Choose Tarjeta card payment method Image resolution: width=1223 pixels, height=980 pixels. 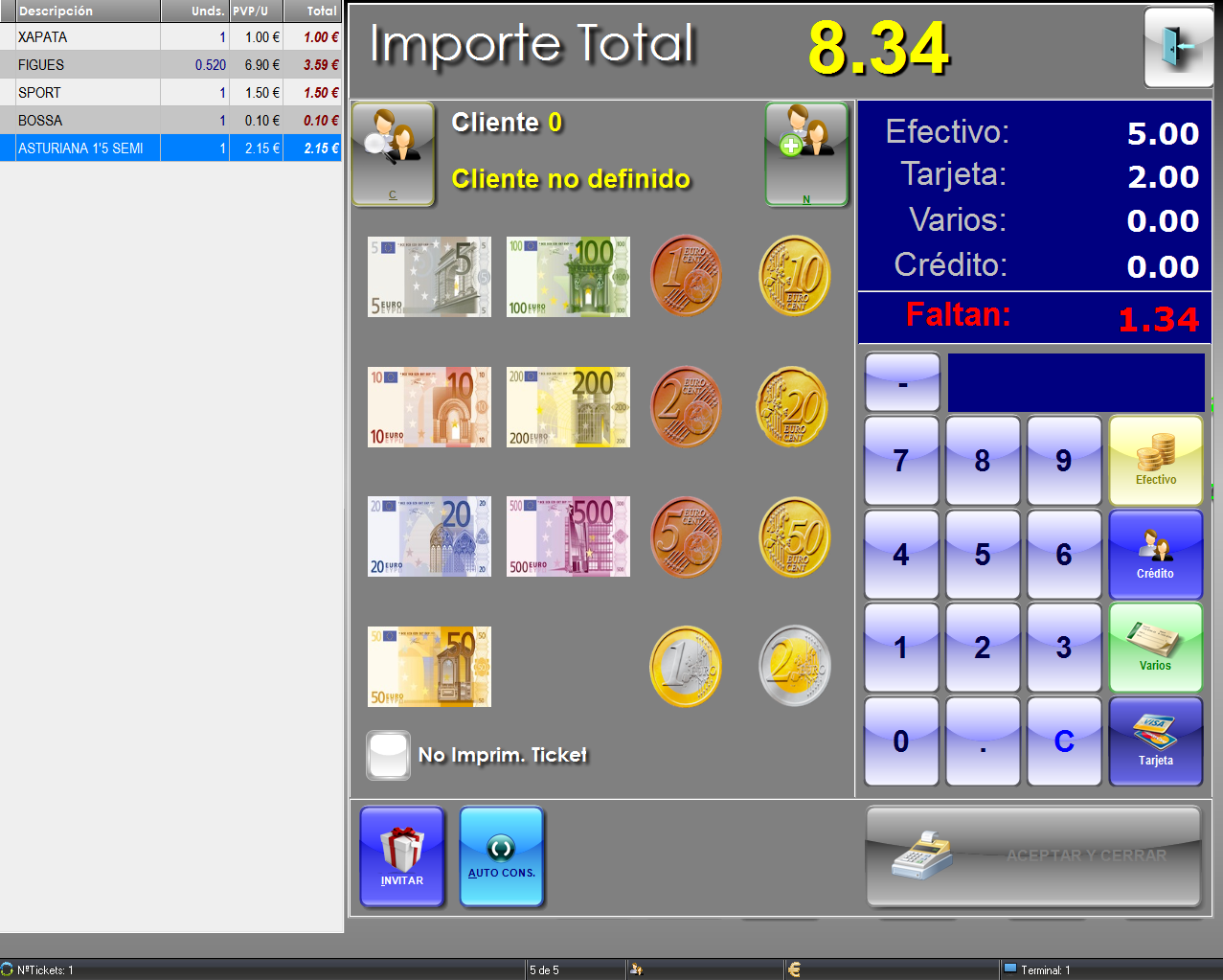1155,741
